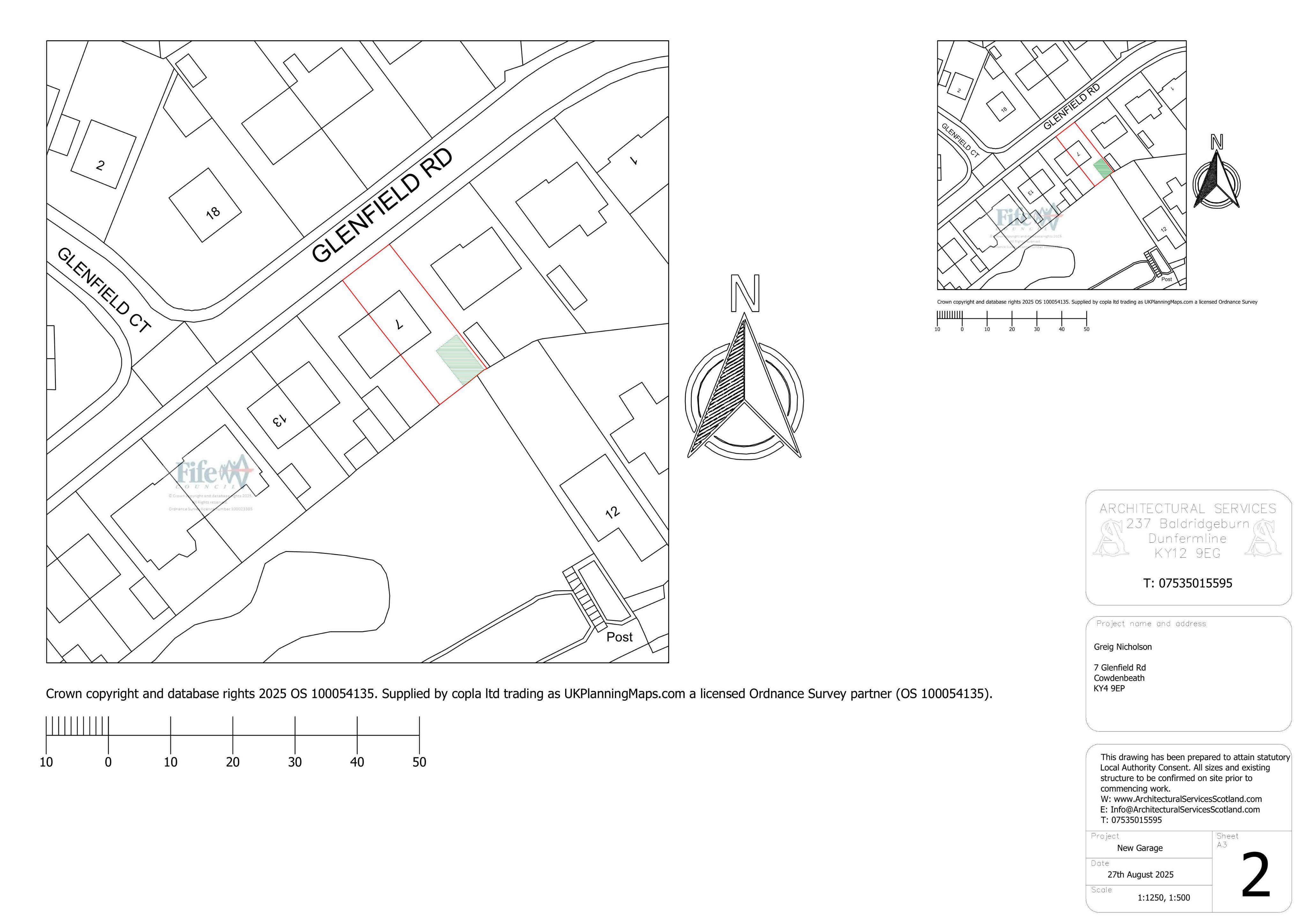Viewport: 1307px width, 924px height.
Task: Click the 50 mark on large scale bar
Action: pyautogui.click(x=419, y=762)
